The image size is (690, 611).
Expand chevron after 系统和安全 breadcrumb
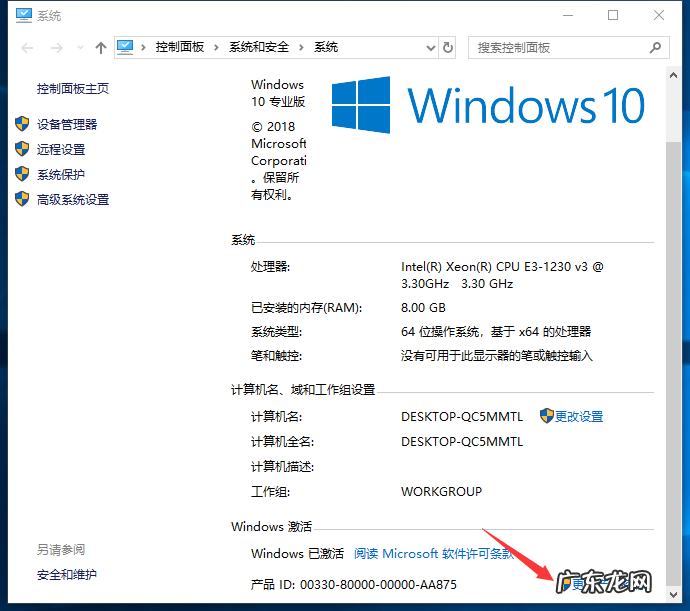(x=301, y=48)
